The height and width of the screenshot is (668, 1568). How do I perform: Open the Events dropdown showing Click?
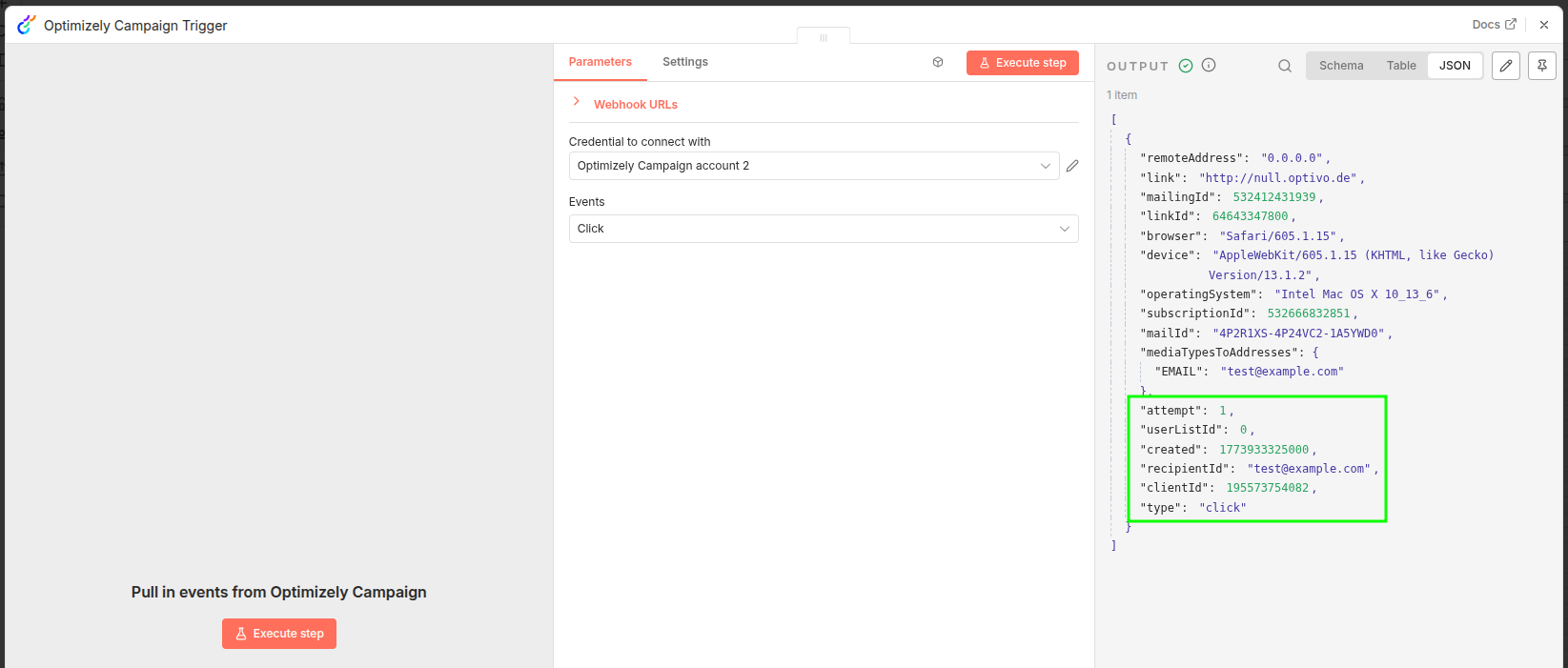pos(823,229)
